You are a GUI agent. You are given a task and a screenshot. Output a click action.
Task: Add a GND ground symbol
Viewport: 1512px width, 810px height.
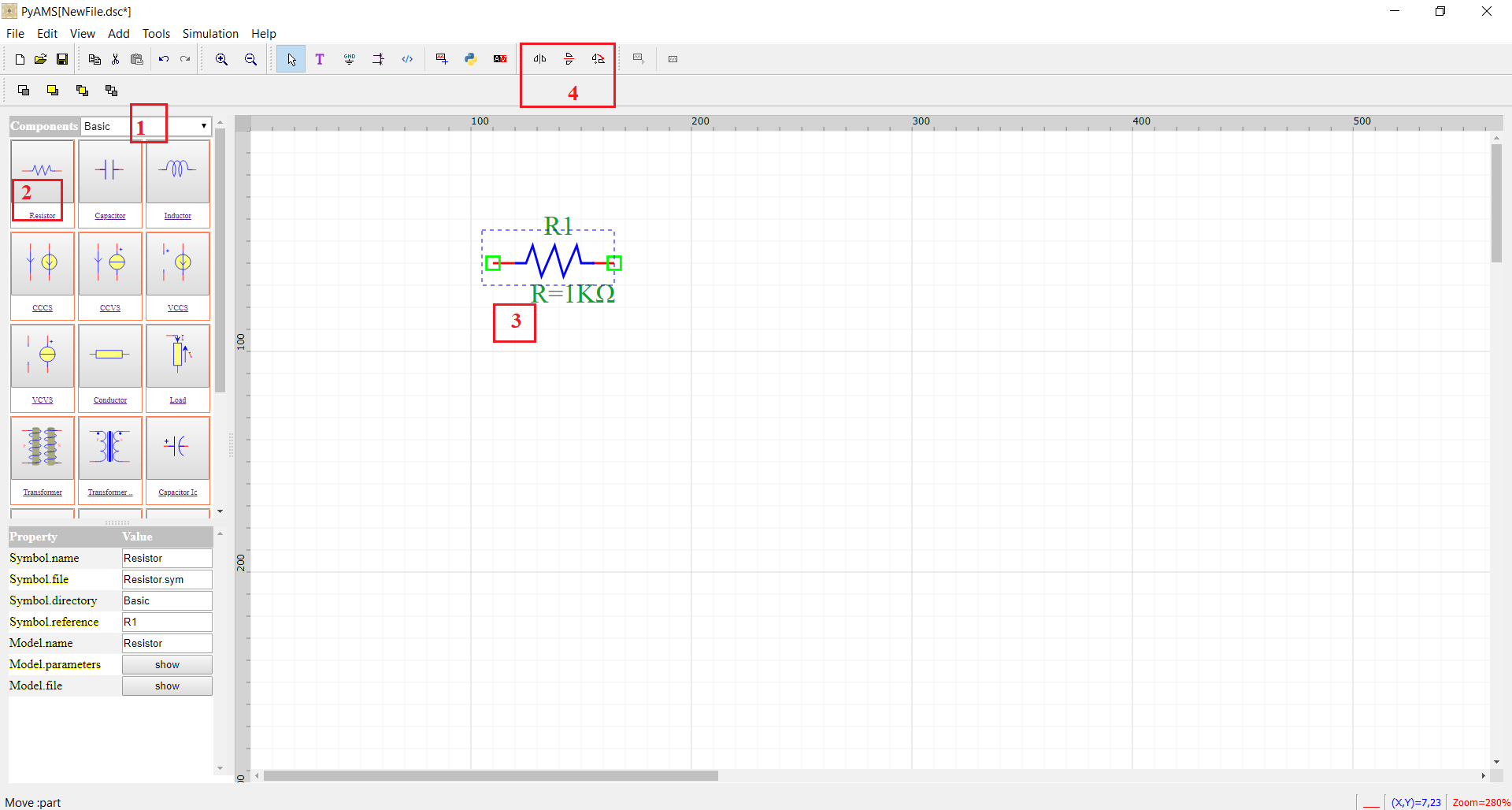coord(350,59)
